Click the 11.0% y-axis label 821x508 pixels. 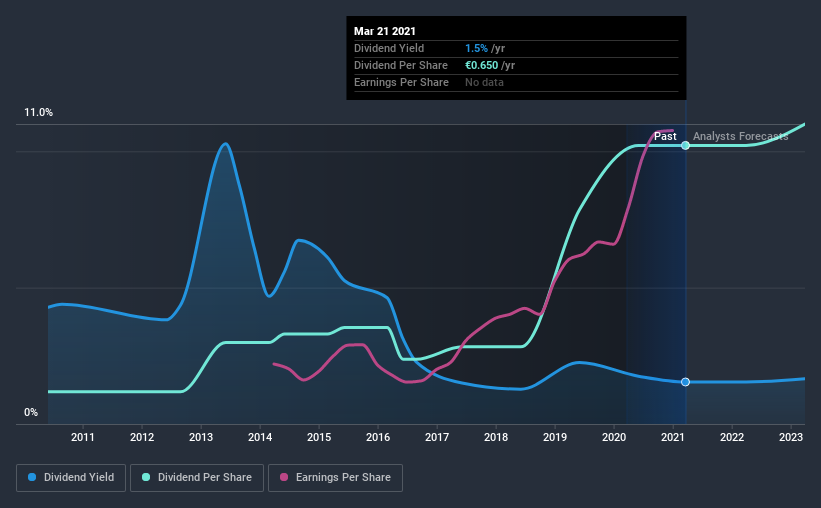tap(39, 112)
